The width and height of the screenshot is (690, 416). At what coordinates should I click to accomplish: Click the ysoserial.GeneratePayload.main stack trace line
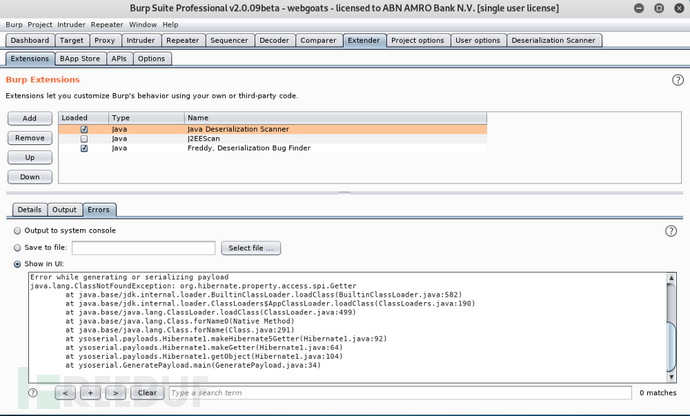pyautogui.click(x=193, y=365)
